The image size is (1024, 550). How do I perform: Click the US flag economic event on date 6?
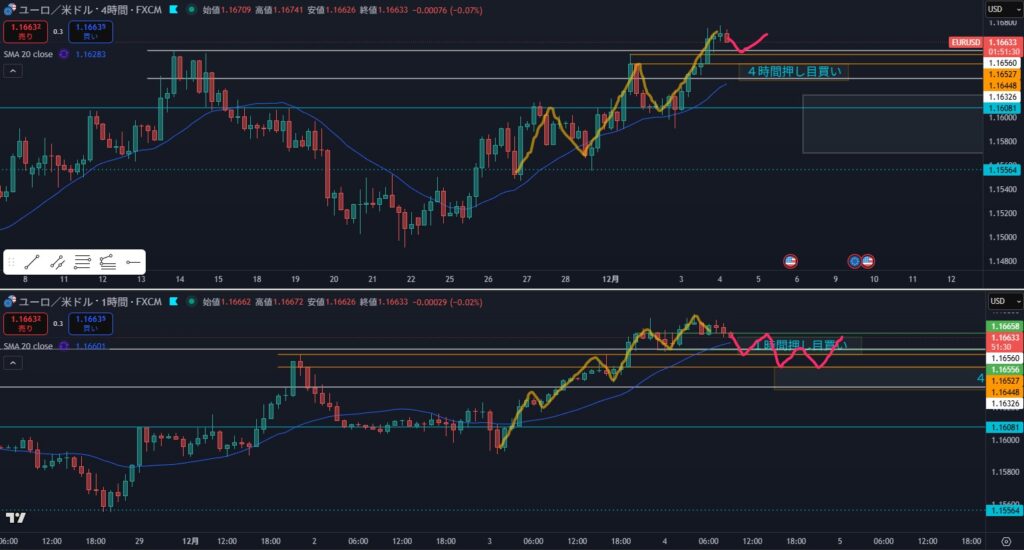(790, 261)
